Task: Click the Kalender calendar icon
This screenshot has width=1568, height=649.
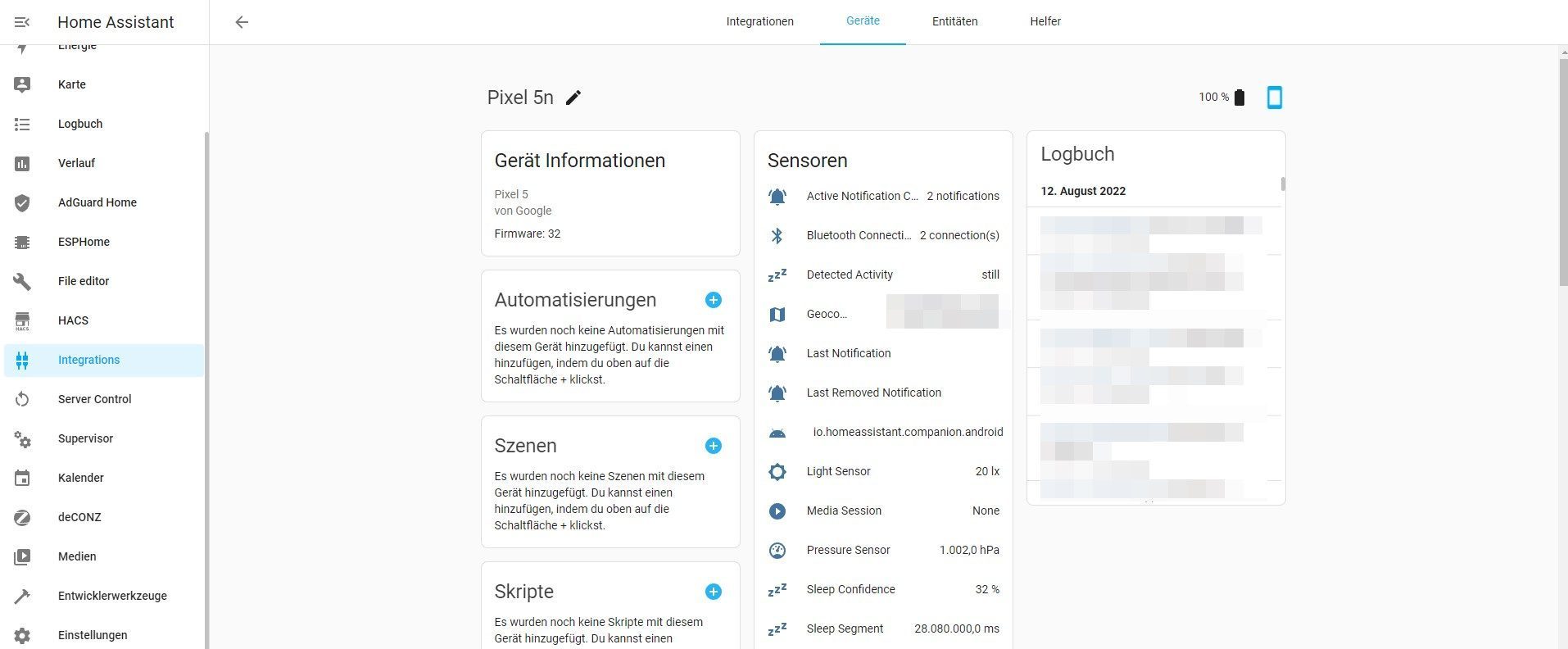Action: tap(22, 478)
